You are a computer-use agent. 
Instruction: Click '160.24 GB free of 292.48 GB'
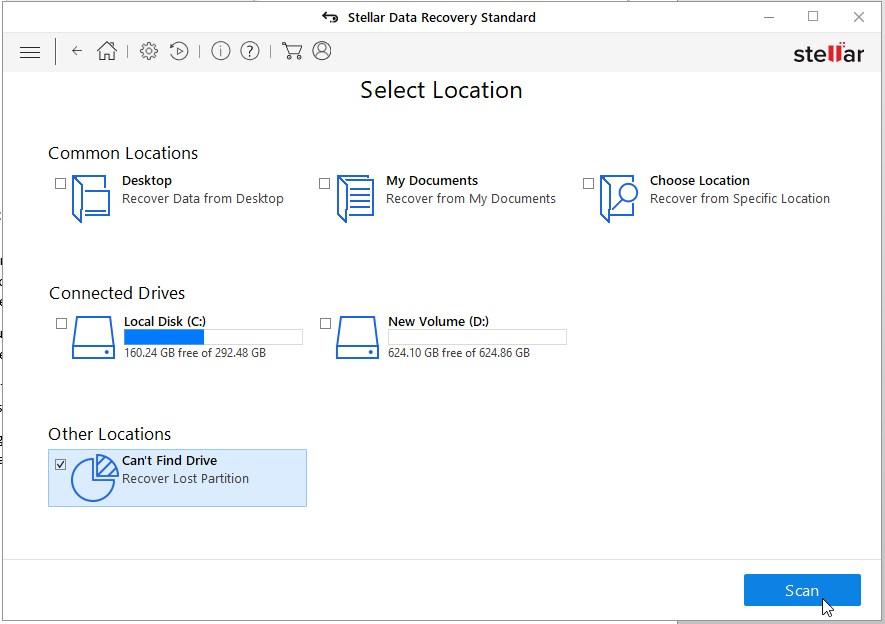tap(195, 353)
